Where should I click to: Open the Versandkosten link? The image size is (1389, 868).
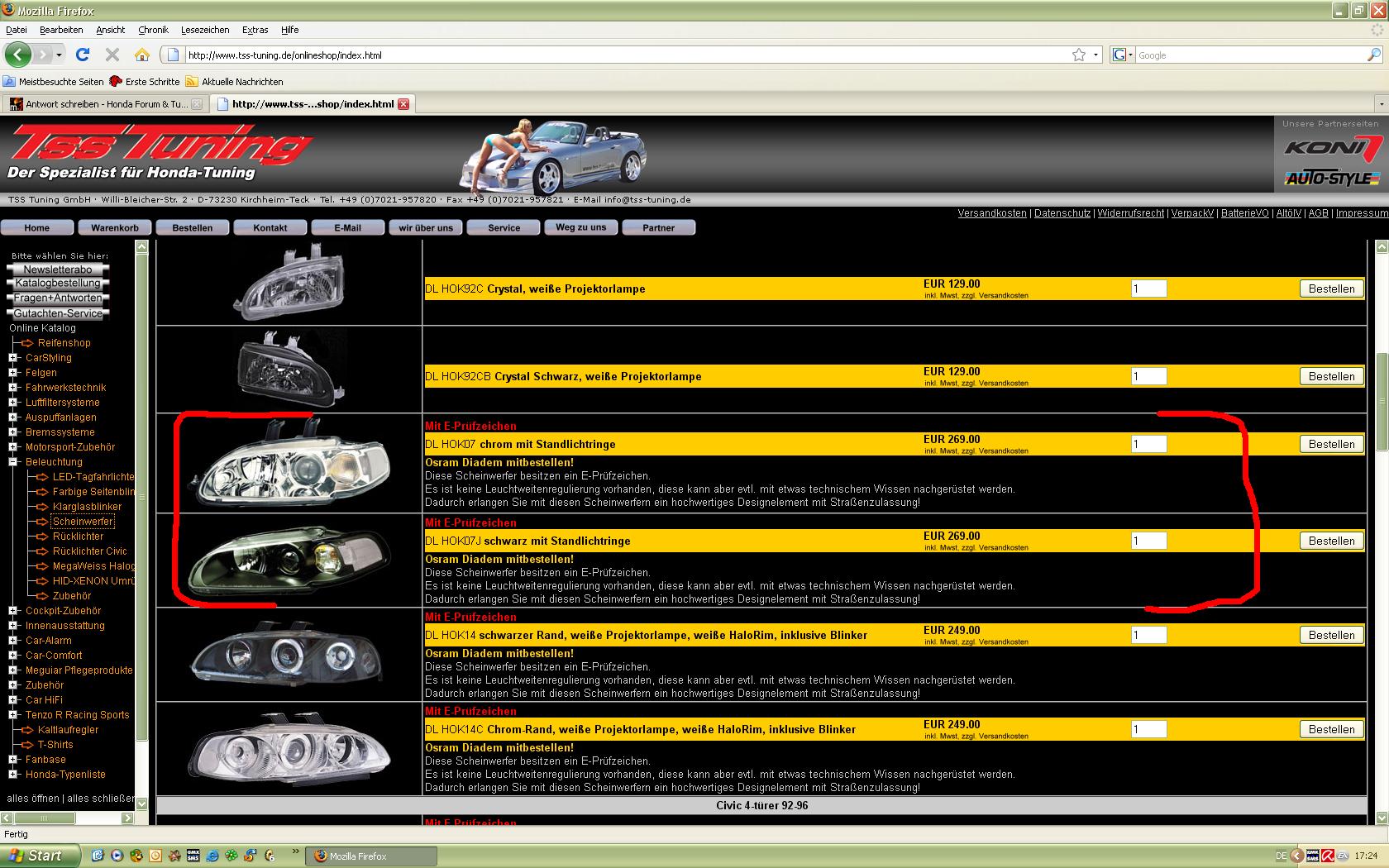tap(991, 213)
